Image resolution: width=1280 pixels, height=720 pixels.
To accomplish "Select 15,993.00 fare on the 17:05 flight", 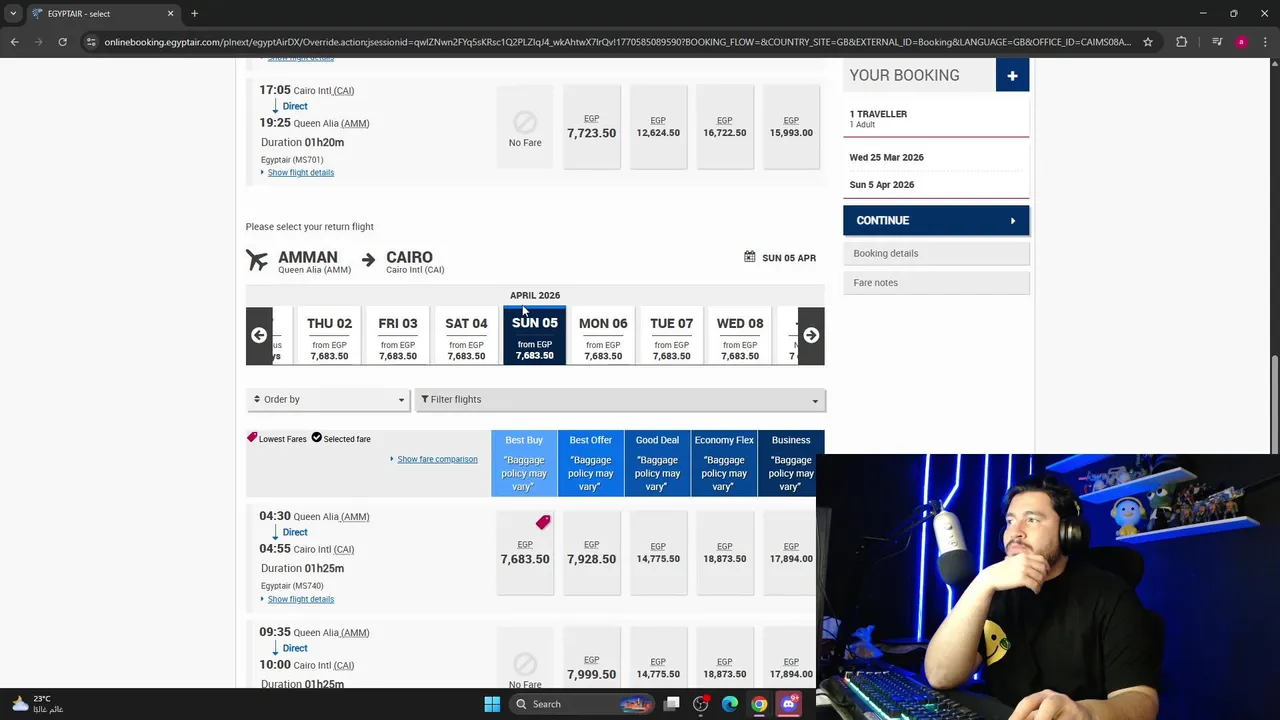I will (791, 127).
